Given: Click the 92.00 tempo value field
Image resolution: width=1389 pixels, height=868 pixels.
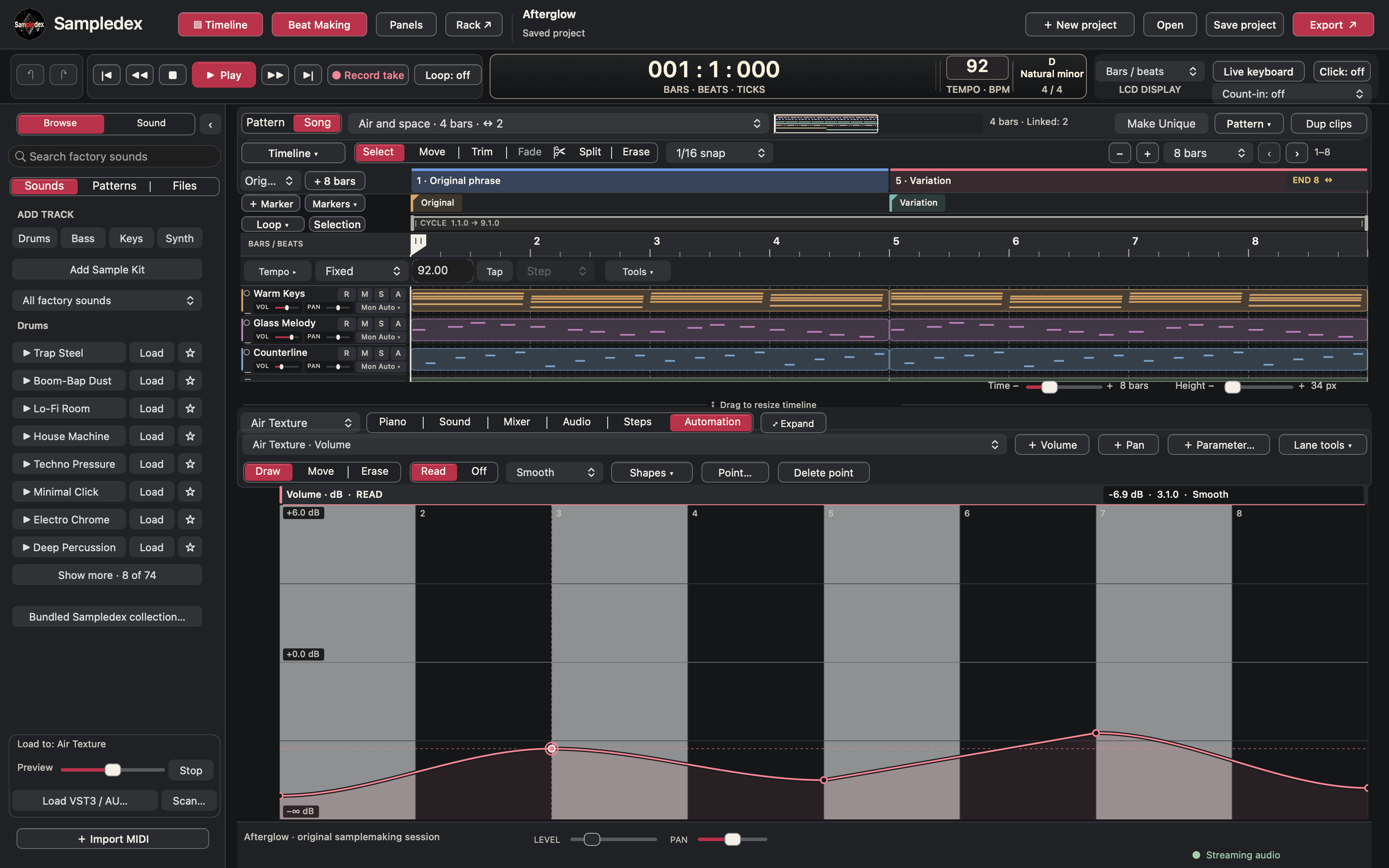Looking at the screenshot, I should tap(443, 271).
